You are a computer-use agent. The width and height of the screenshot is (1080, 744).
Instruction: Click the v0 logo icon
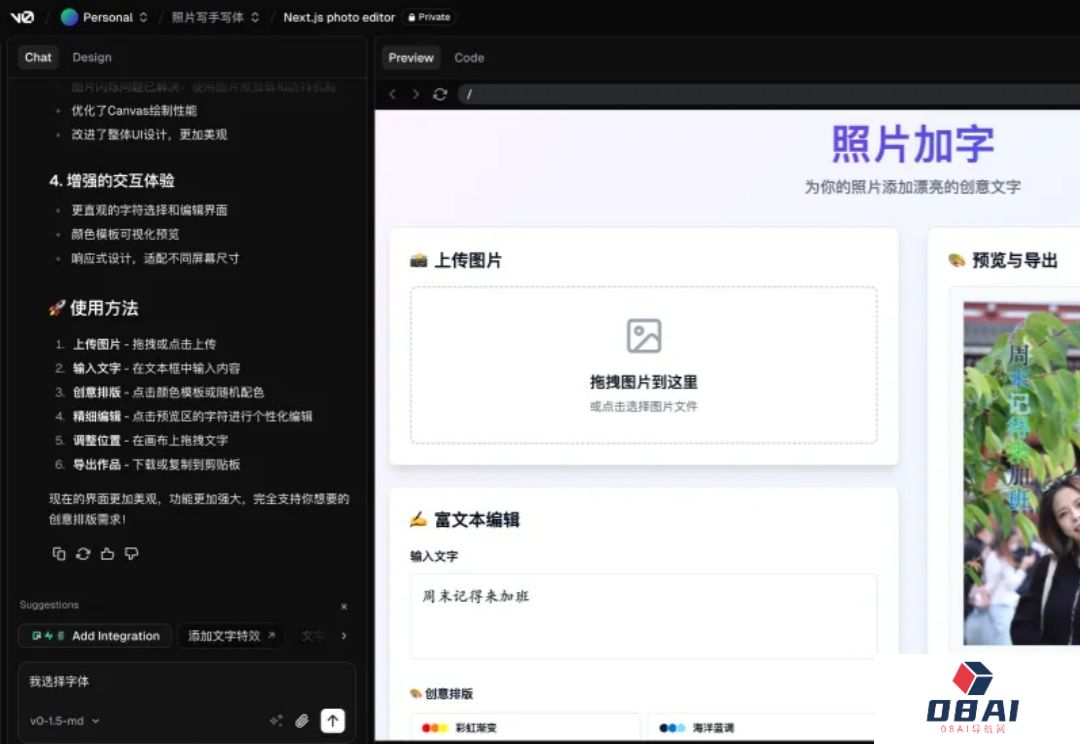pos(21,17)
